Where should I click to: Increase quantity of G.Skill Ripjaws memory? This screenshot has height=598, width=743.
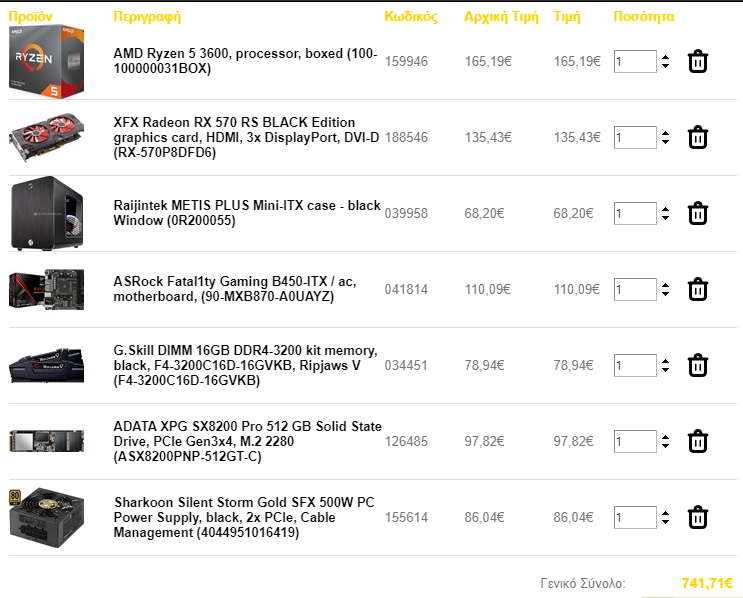coord(666,361)
